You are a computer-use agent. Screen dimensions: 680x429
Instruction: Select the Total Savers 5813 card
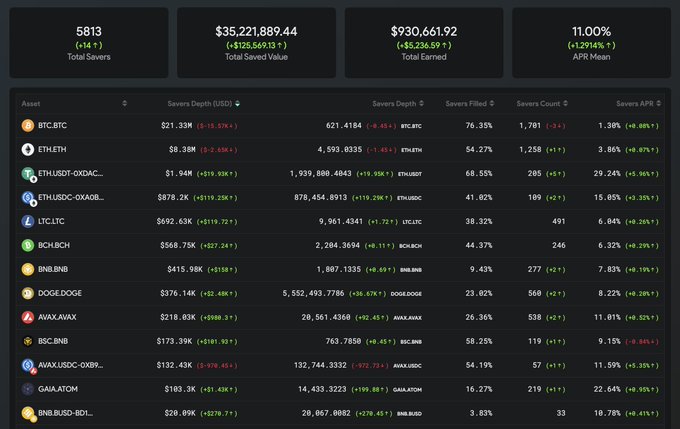pos(89,43)
